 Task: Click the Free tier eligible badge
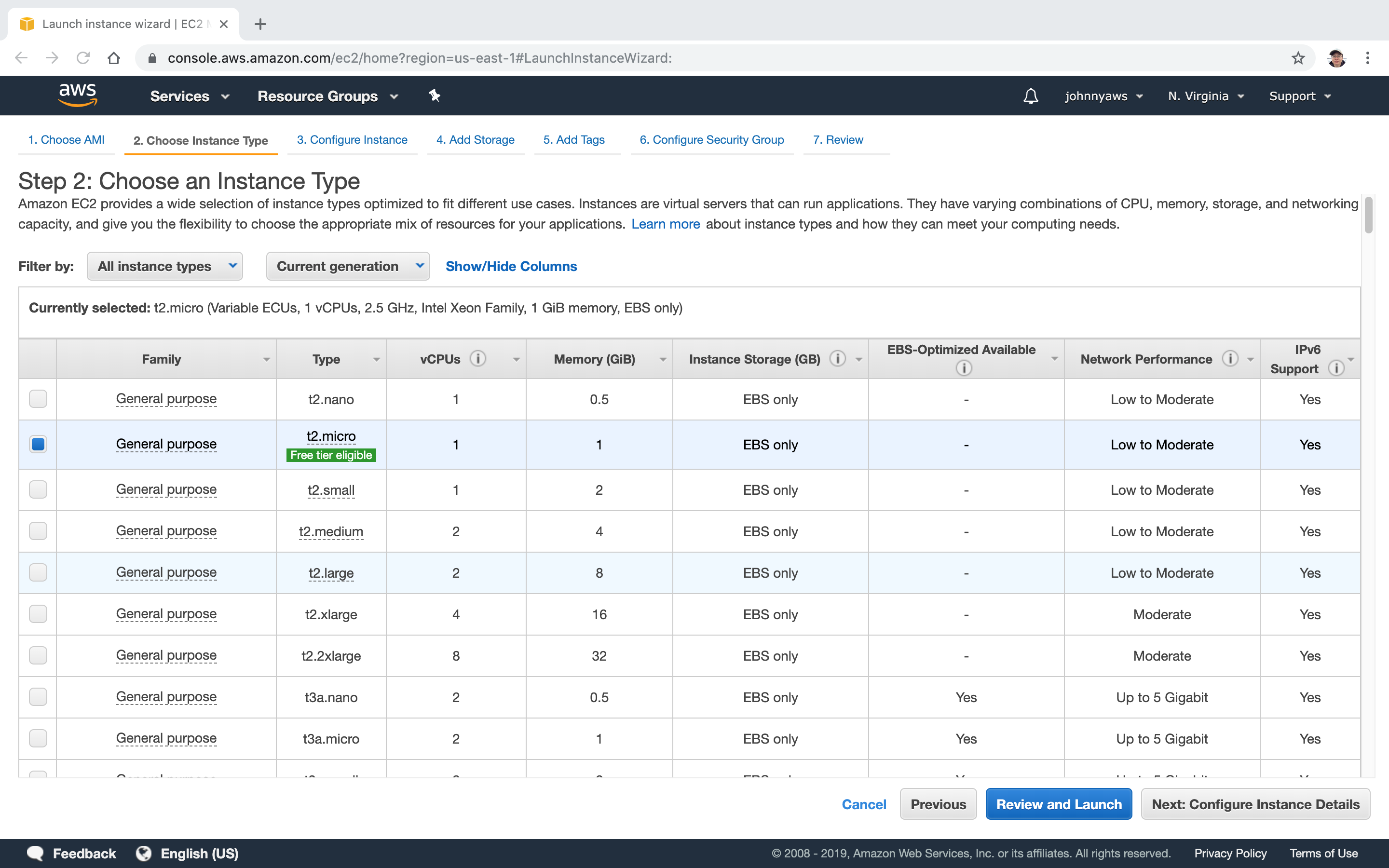click(x=331, y=455)
